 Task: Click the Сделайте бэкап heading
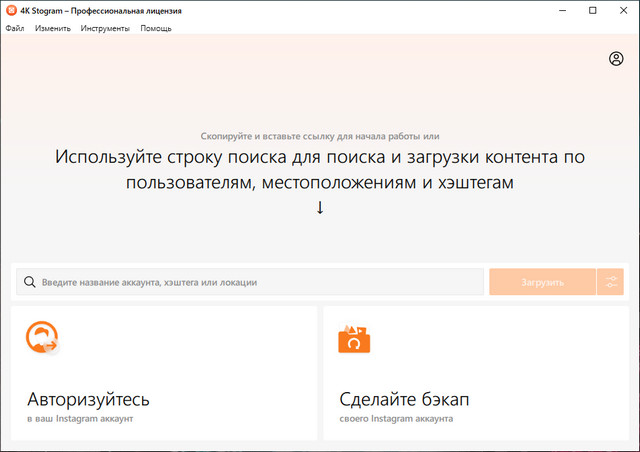coord(404,400)
